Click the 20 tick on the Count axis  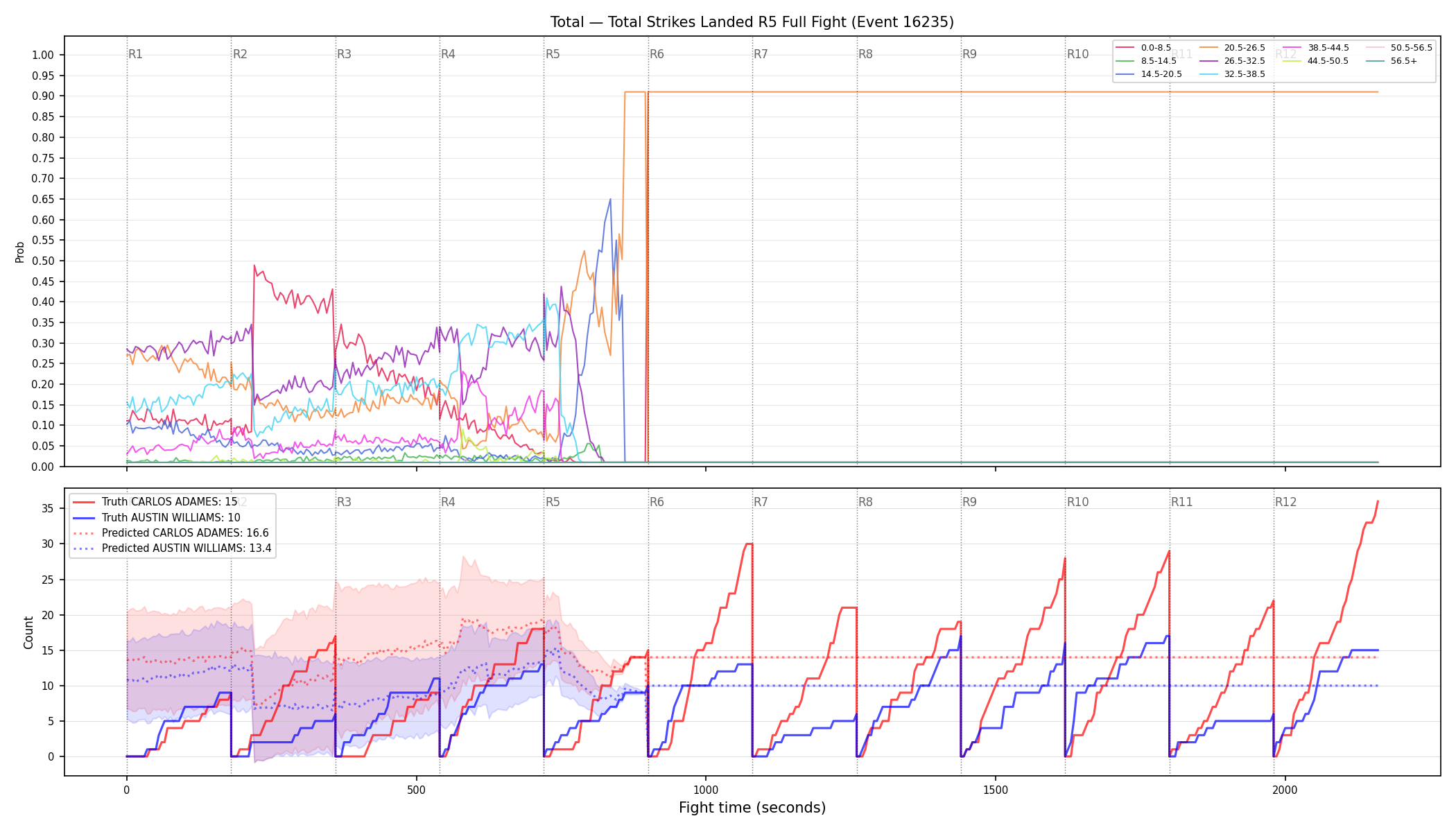pos(47,615)
